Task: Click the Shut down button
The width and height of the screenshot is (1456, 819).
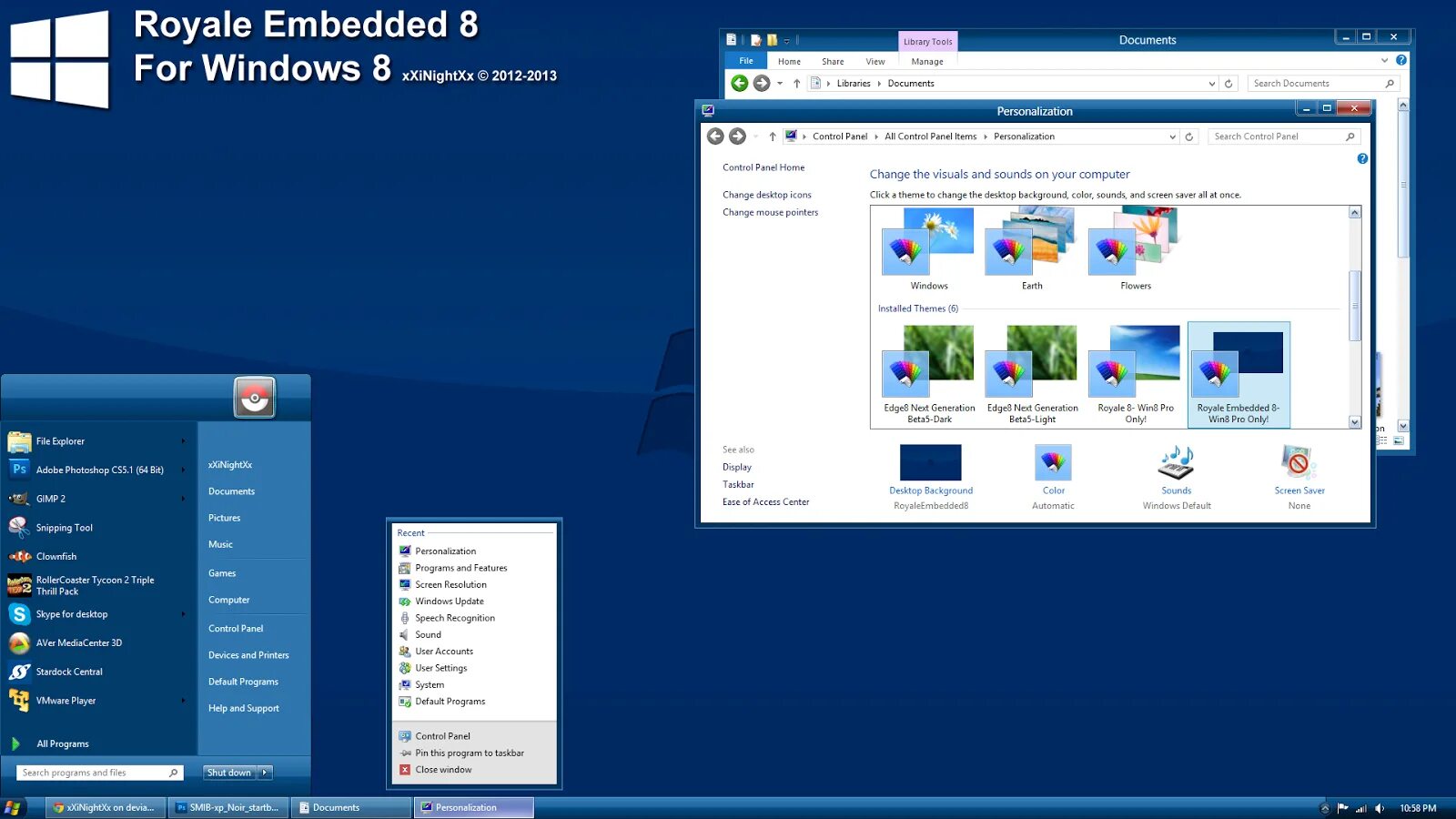Action: (x=229, y=773)
